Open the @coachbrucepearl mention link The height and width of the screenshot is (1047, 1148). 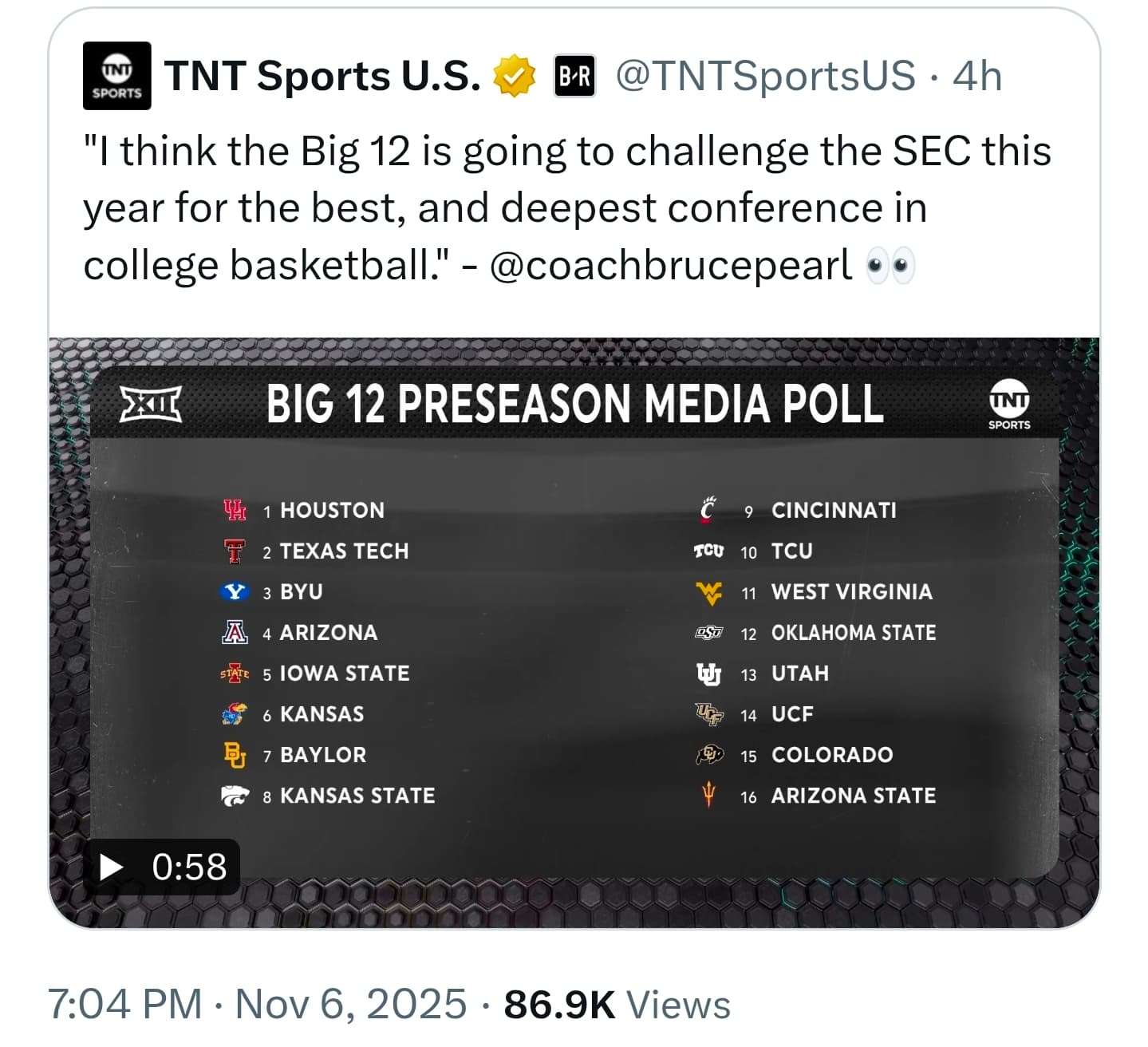pyautogui.click(x=670, y=265)
